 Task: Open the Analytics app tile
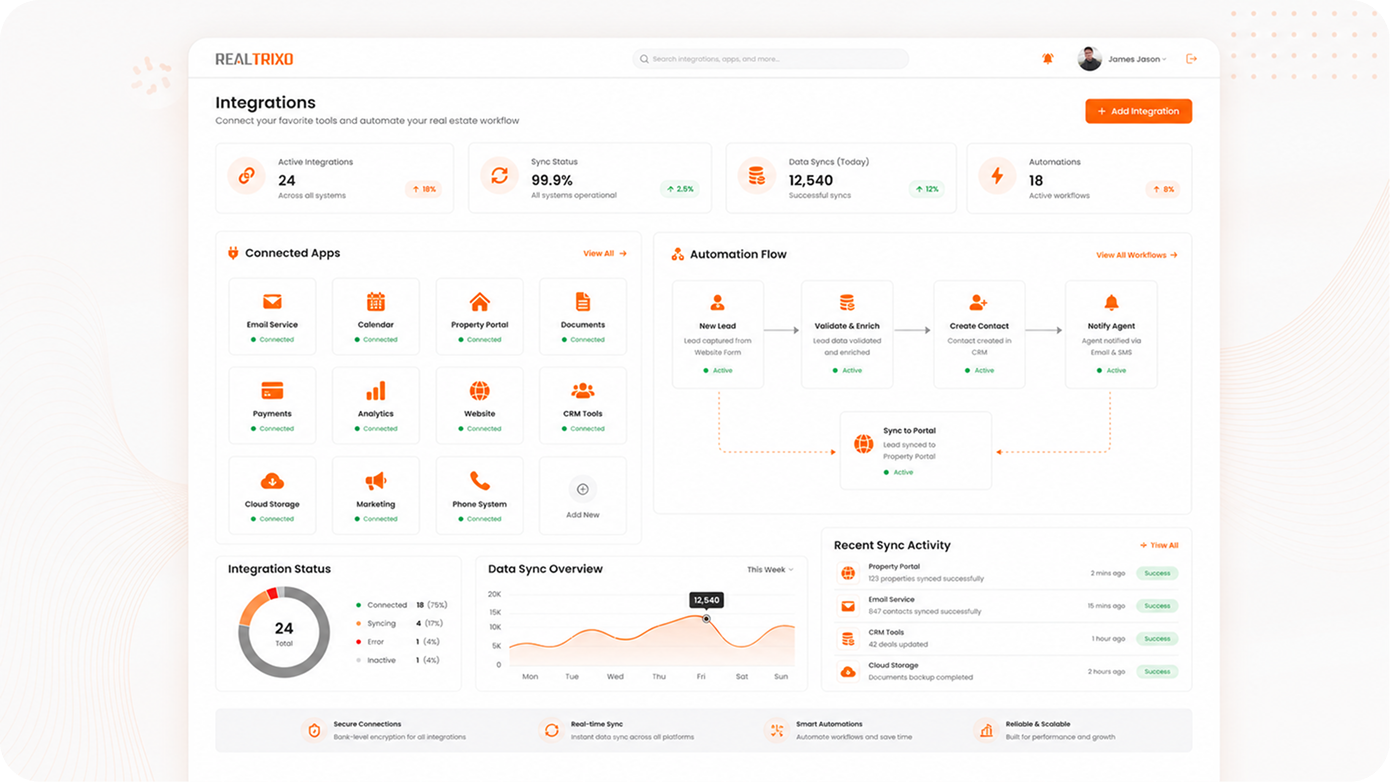point(376,406)
